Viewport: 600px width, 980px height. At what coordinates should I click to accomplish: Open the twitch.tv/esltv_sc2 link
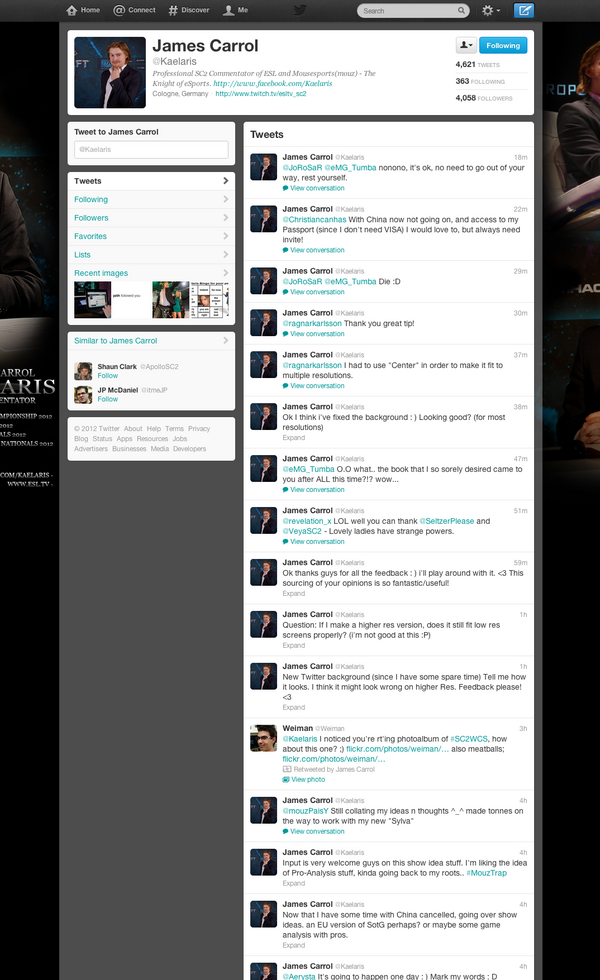pyautogui.click(x=261, y=94)
